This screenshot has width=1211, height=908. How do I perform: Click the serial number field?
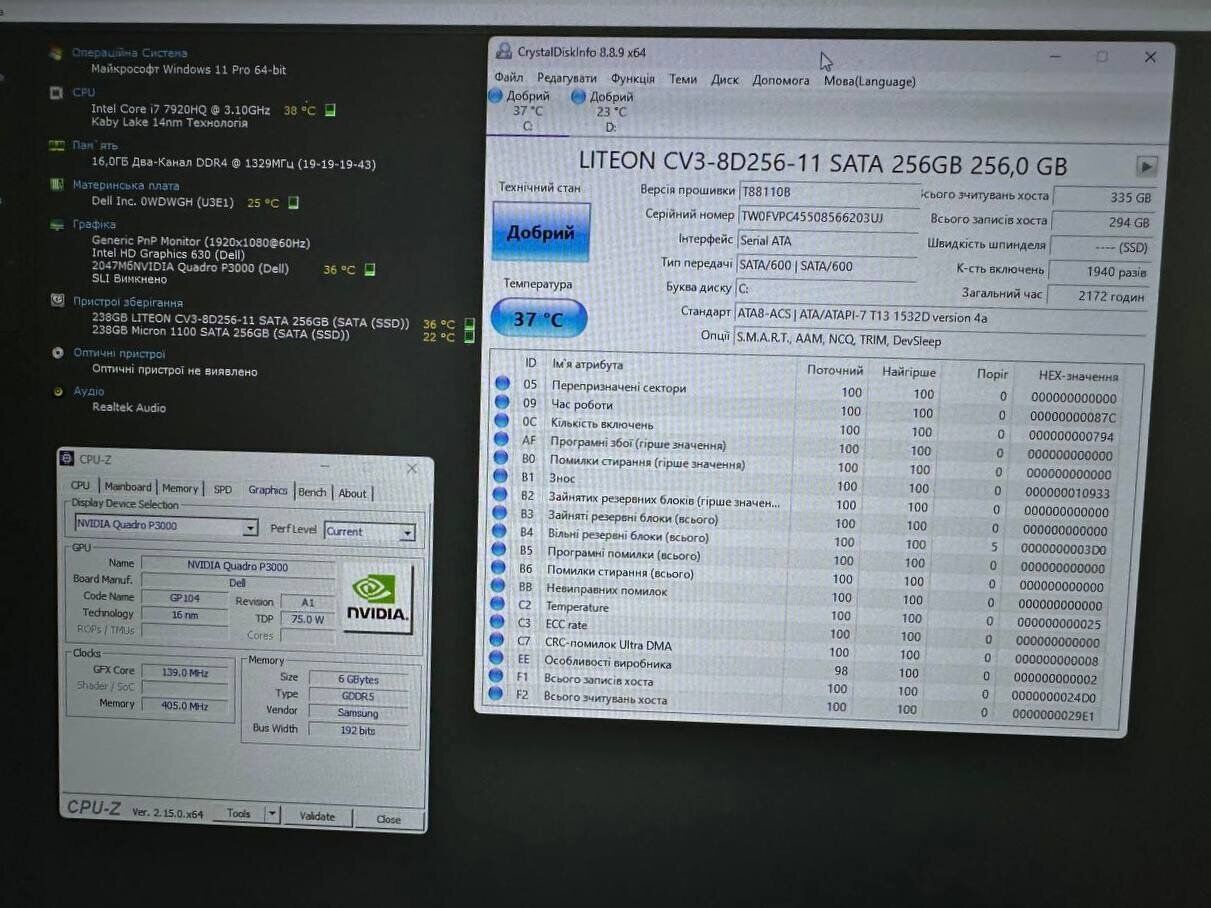click(825, 216)
